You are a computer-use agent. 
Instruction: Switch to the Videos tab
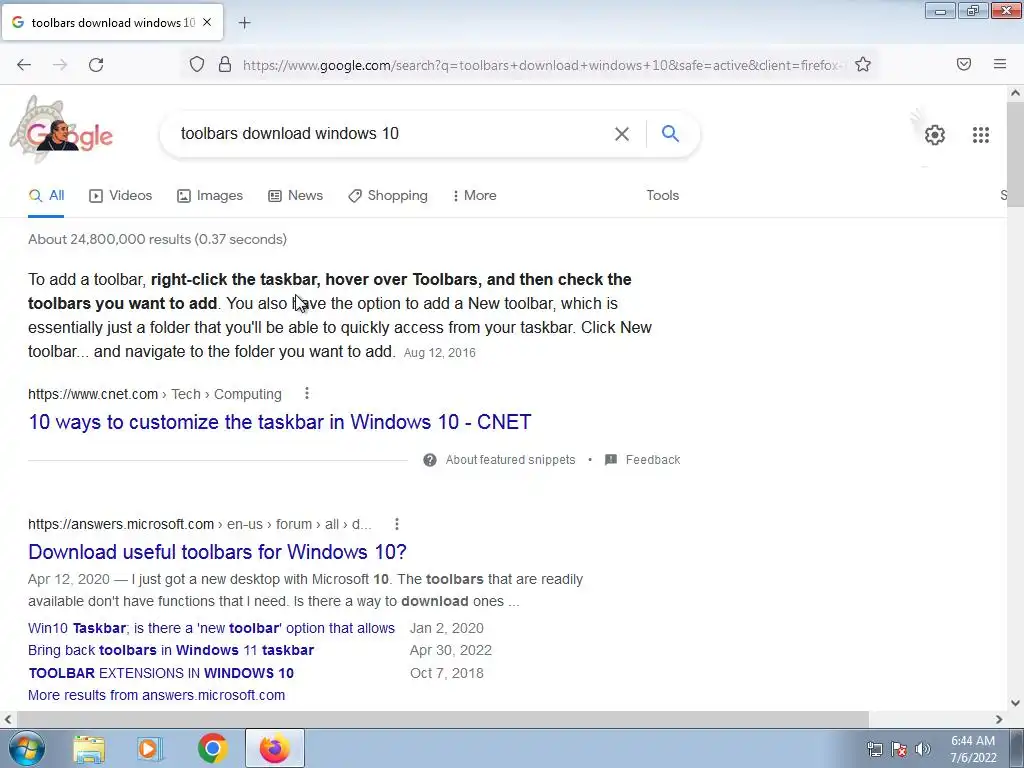[121, 195]
